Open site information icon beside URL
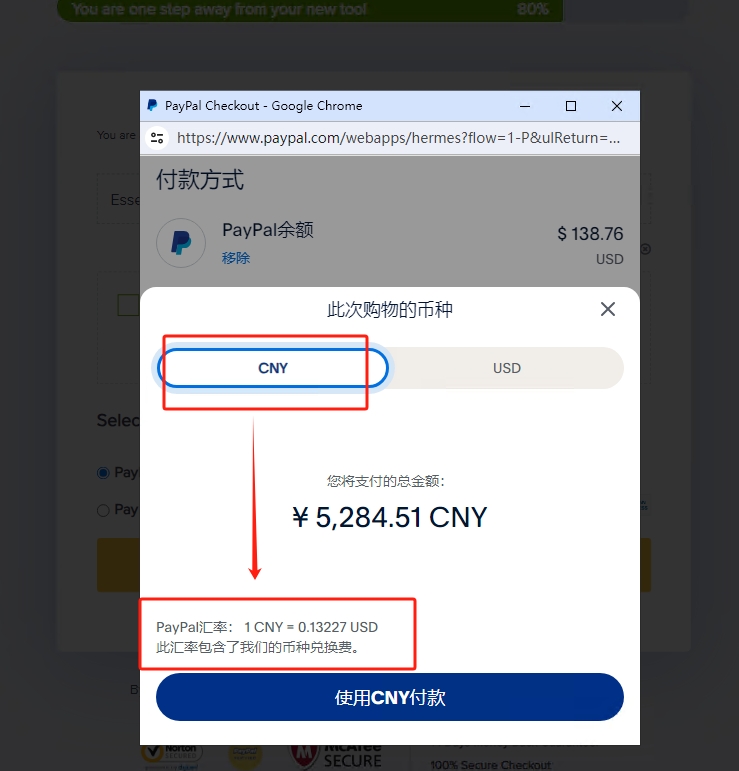The image size is (739, 771). point(157,138)
